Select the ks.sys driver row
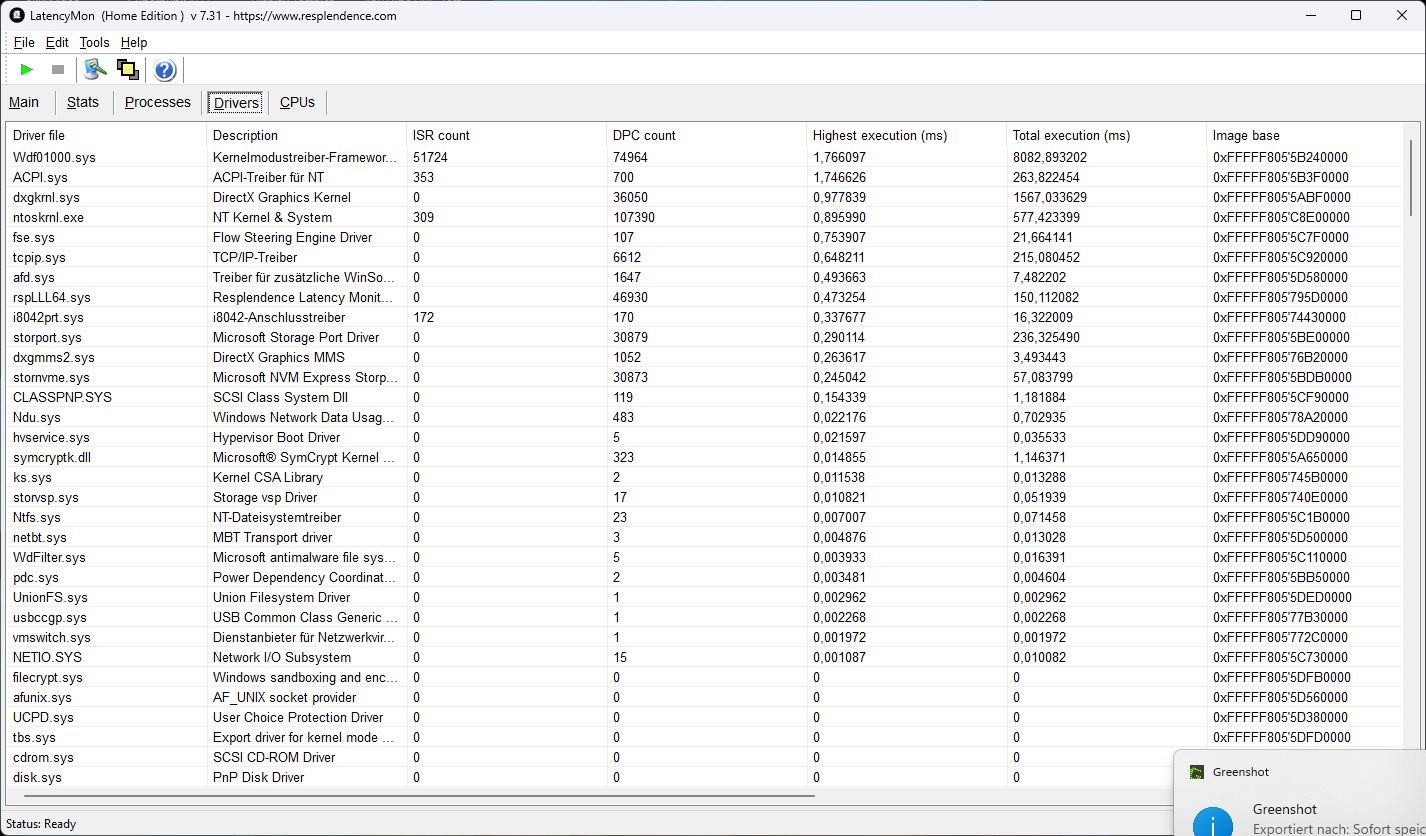This screenshot has height=836, width=1426. point(705,477)
